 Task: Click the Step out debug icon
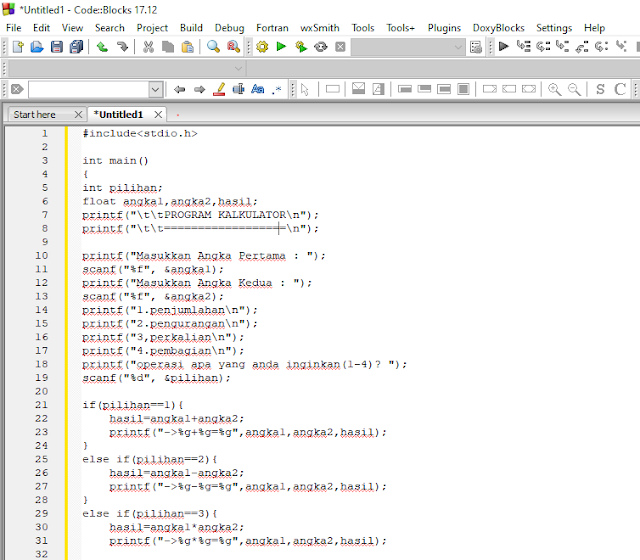pos(582,47)
